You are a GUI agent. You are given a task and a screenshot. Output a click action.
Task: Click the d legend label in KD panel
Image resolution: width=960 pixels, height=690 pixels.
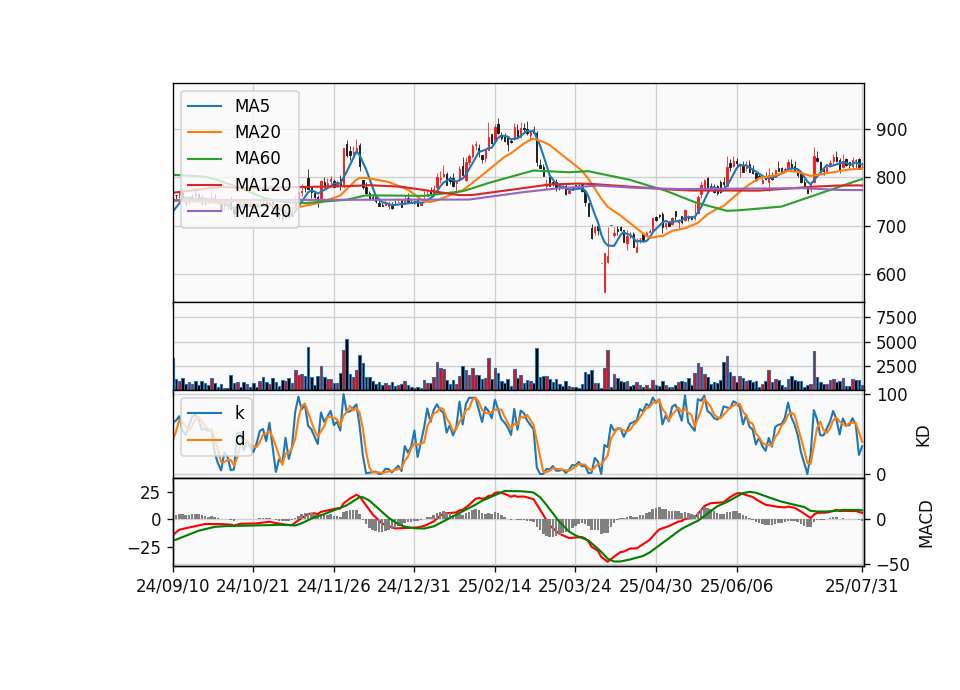point(239,438)
